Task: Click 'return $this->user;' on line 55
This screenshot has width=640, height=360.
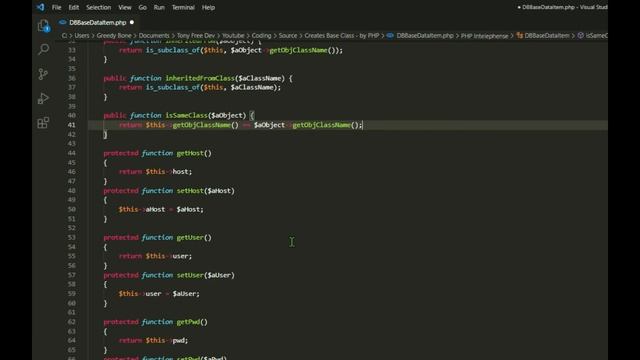Action: click(155, 256)
